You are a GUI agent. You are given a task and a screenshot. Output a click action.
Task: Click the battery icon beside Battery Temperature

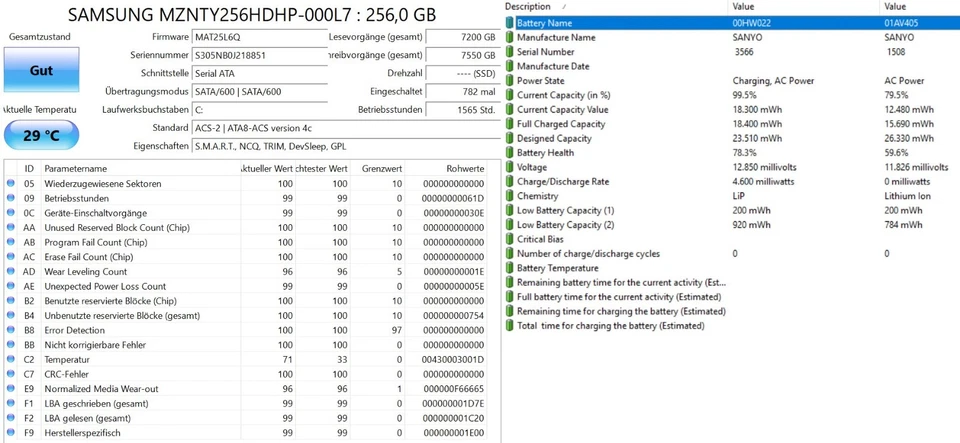509,268
